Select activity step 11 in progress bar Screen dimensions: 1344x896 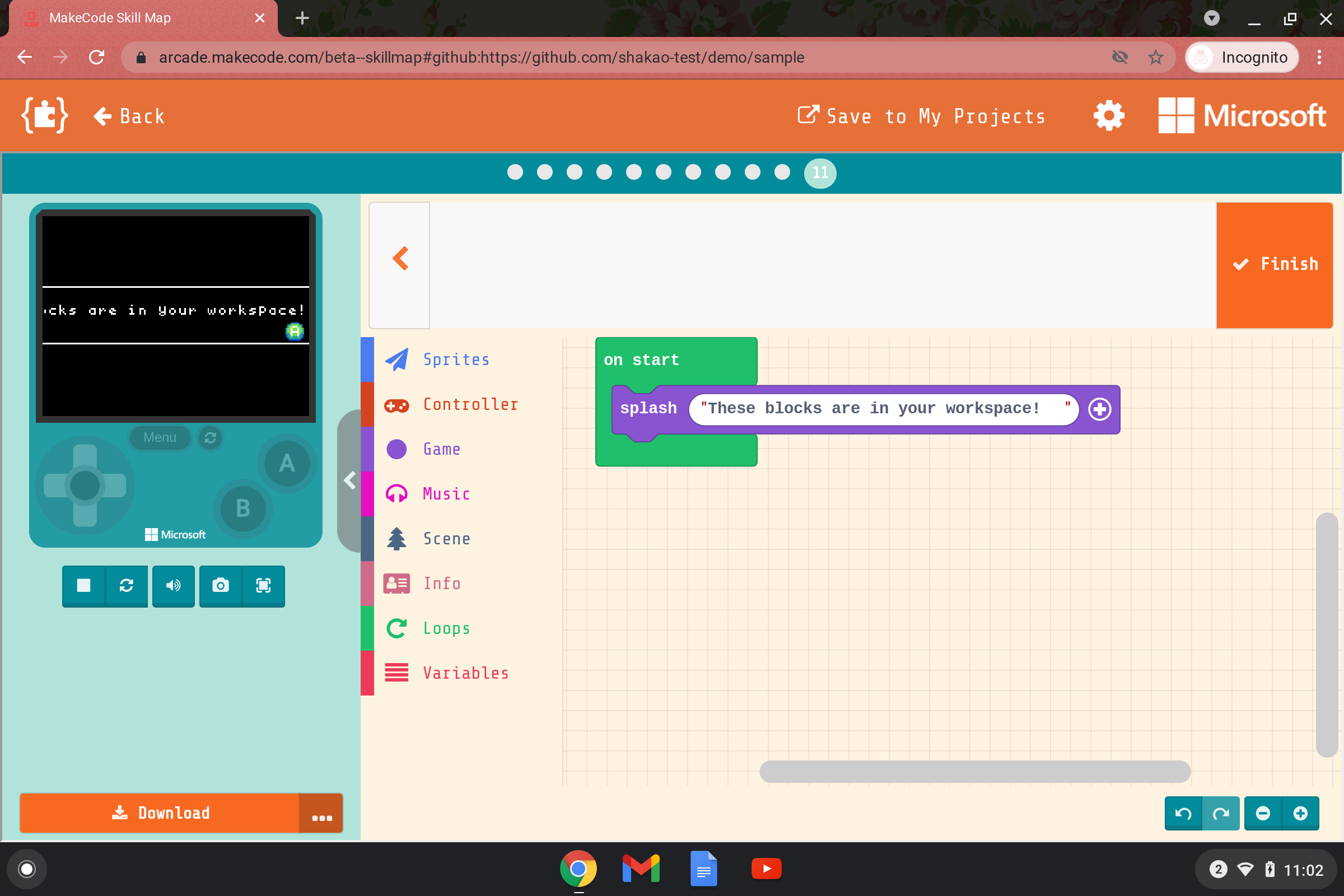(x=819, y=173)
